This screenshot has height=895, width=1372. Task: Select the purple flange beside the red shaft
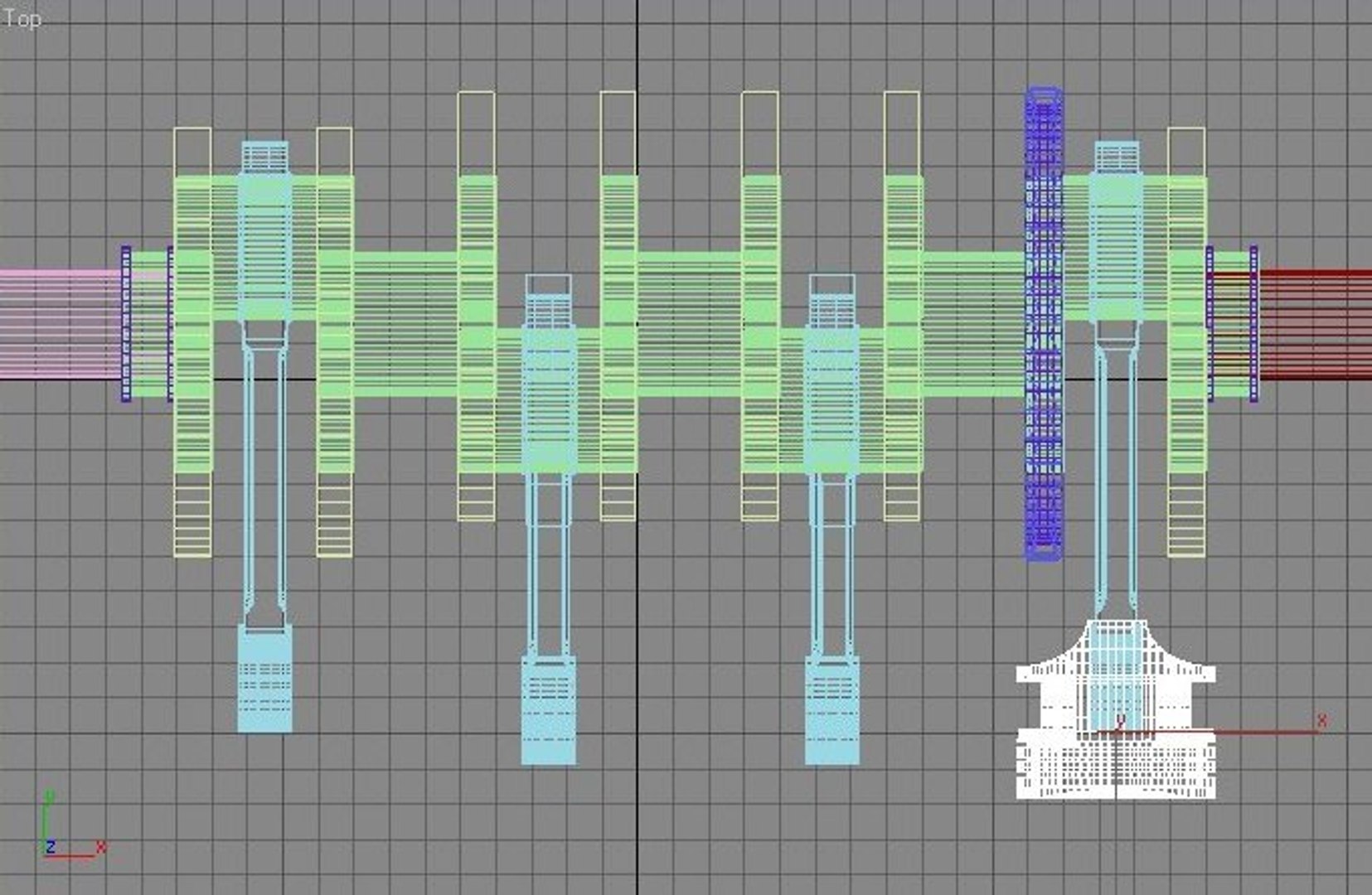(x=1253, y=324)
